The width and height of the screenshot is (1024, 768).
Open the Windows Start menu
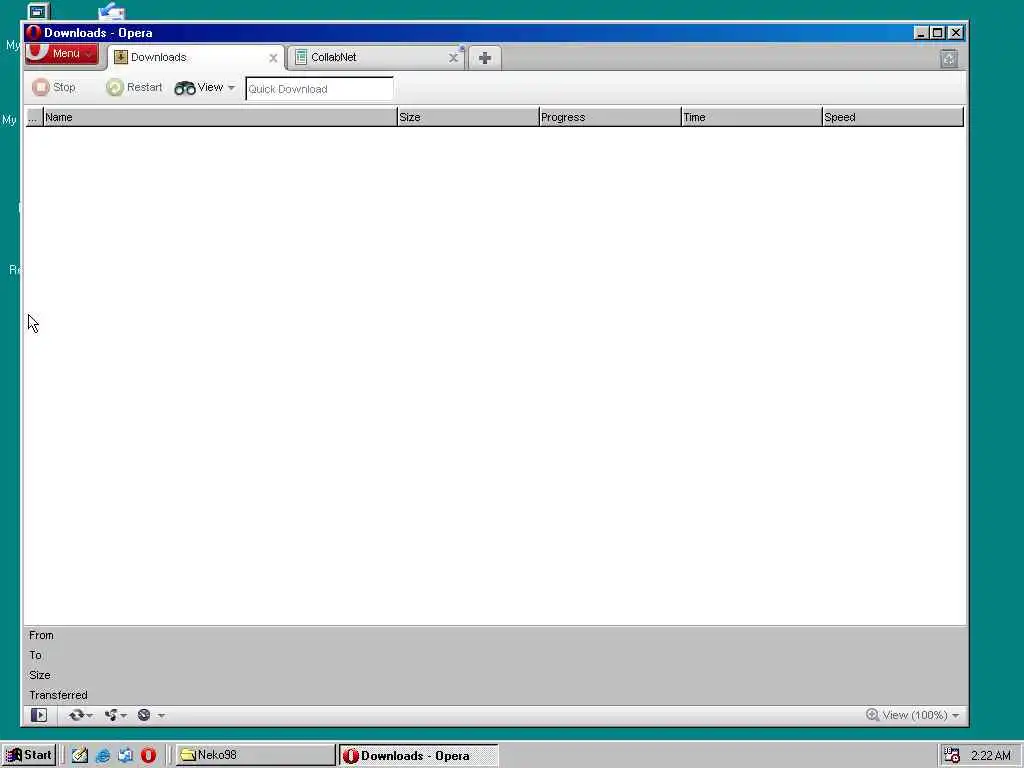(x=29, y=755)
